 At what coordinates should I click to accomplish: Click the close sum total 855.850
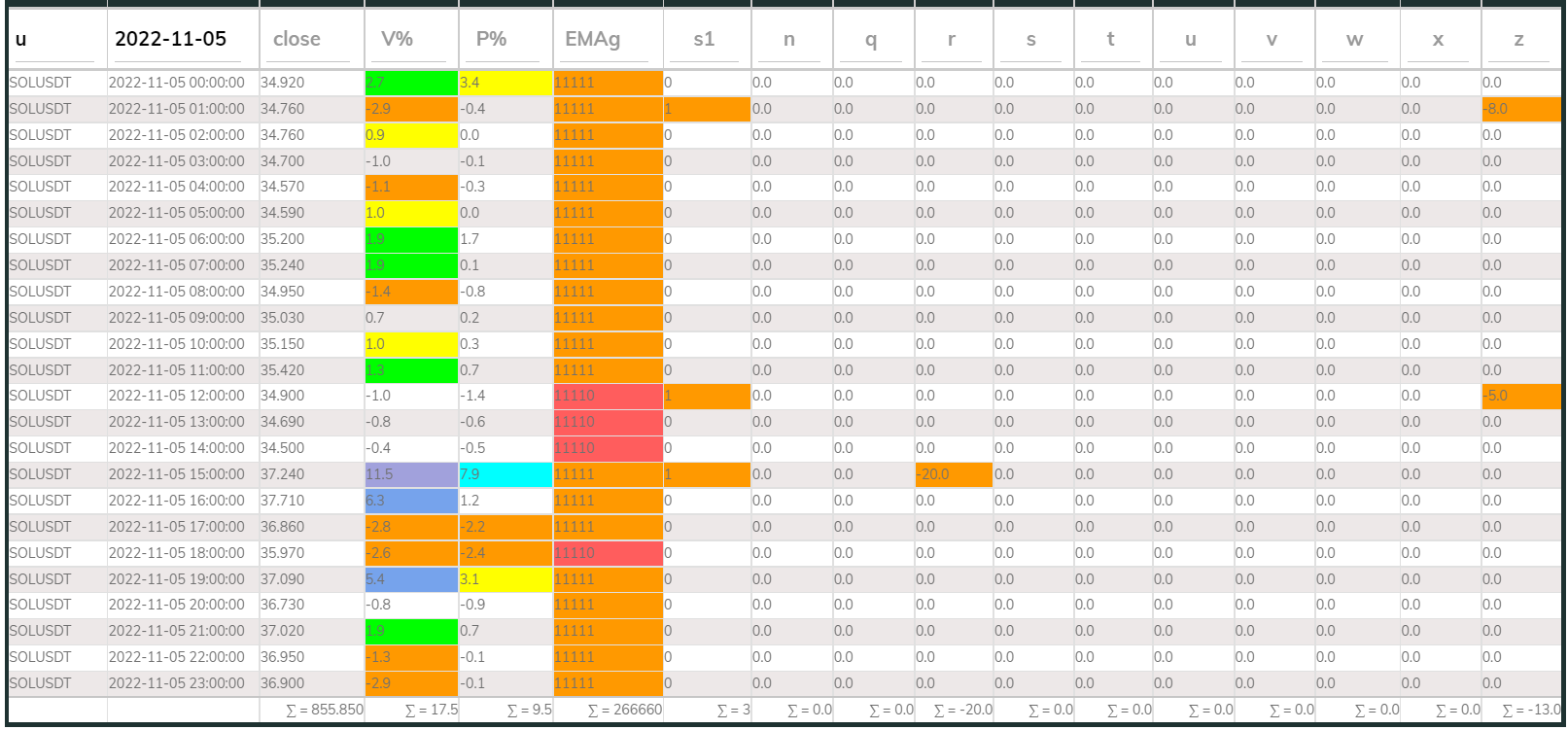(325, 710)
